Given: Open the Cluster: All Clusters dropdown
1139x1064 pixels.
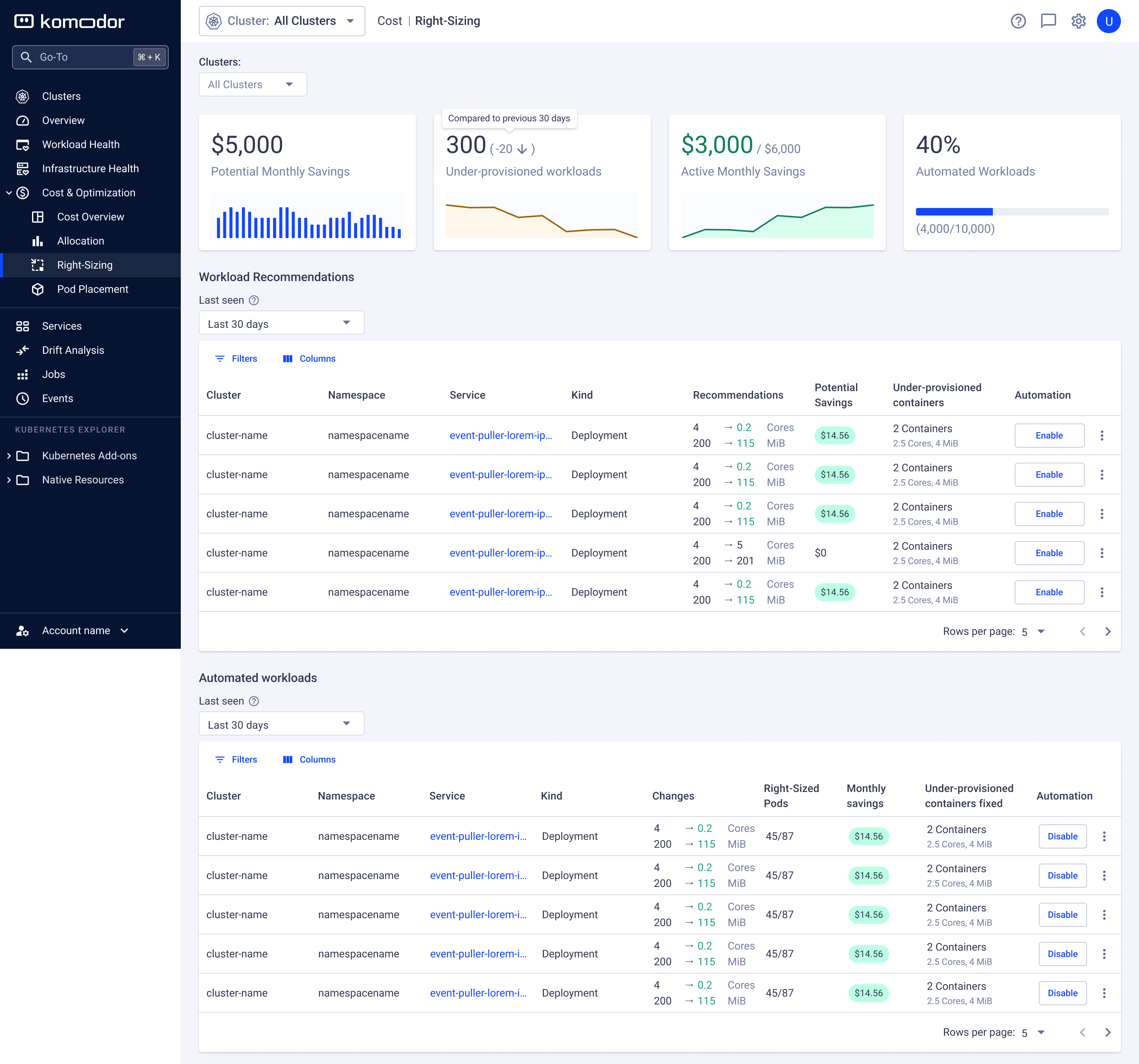Looking at the screenshot, I should point(281,21).
